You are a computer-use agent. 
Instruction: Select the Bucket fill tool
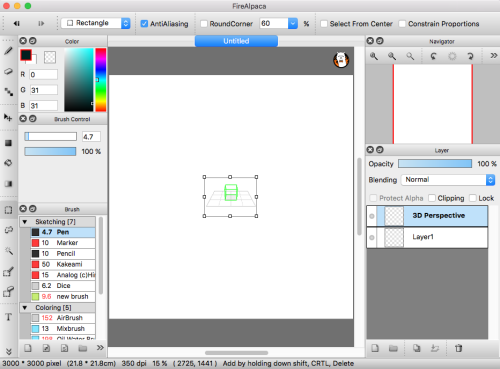point(8,163)
